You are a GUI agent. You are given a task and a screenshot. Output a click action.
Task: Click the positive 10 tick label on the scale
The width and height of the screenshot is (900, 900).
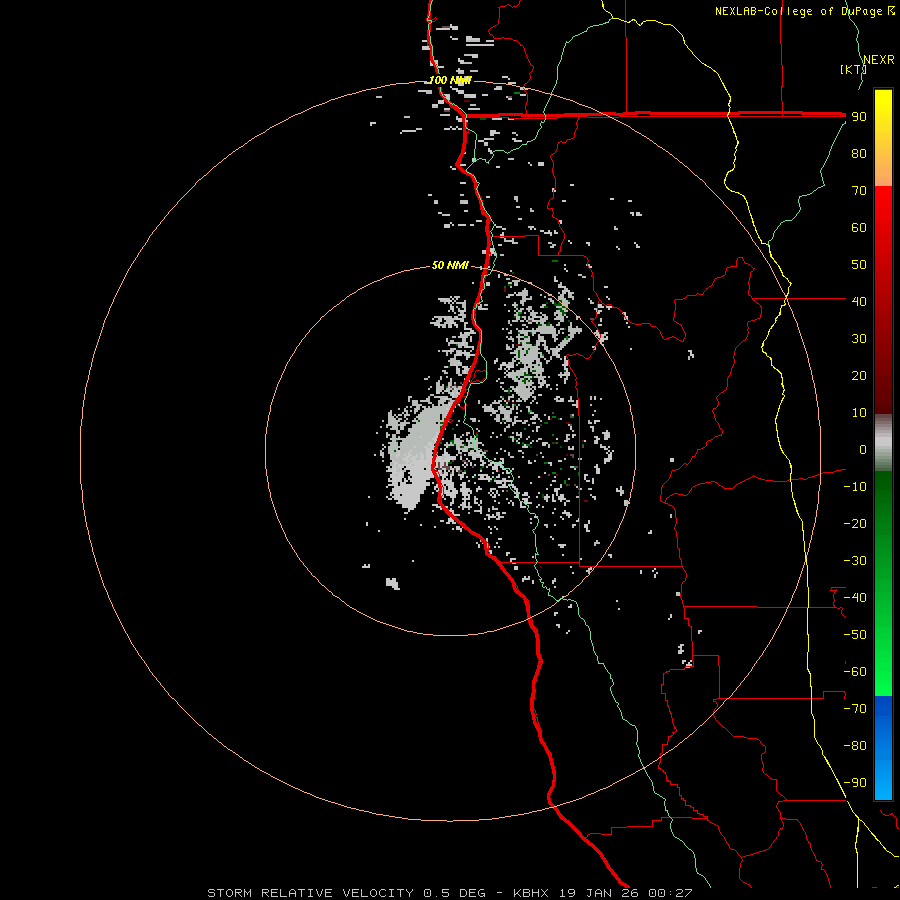(x=859, y=413)
